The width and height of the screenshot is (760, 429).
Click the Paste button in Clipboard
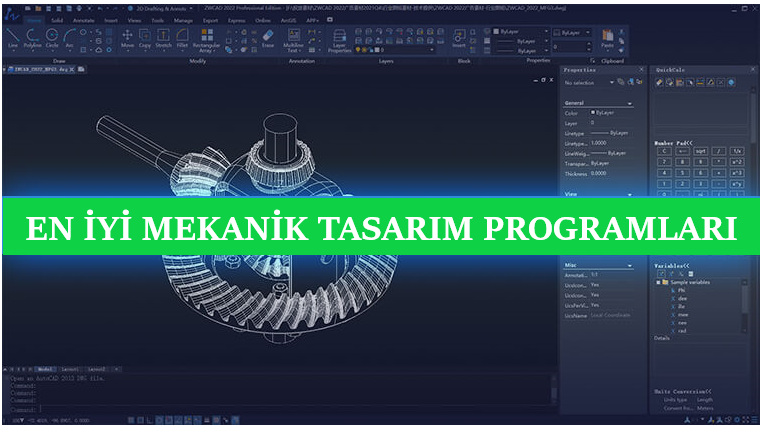608,39
